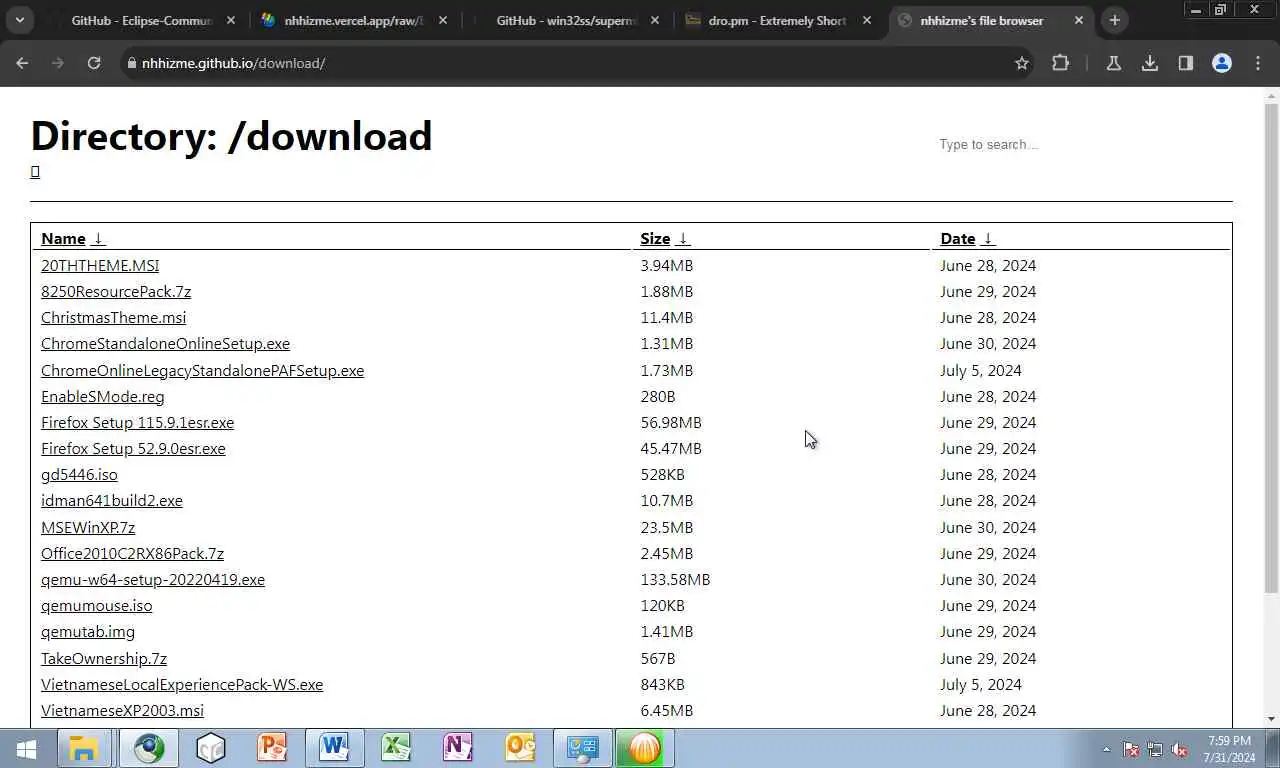Open the white cube app in taskbar
Screen dimensions: 1280x768
point(211,748)
